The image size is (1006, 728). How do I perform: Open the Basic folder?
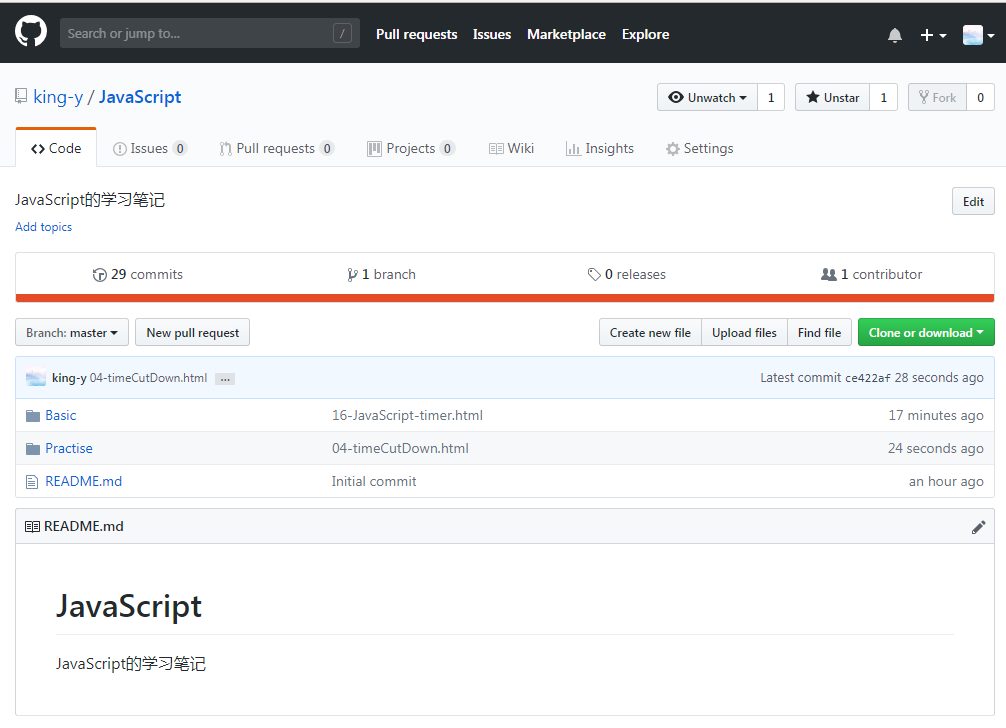pos(61,416)
